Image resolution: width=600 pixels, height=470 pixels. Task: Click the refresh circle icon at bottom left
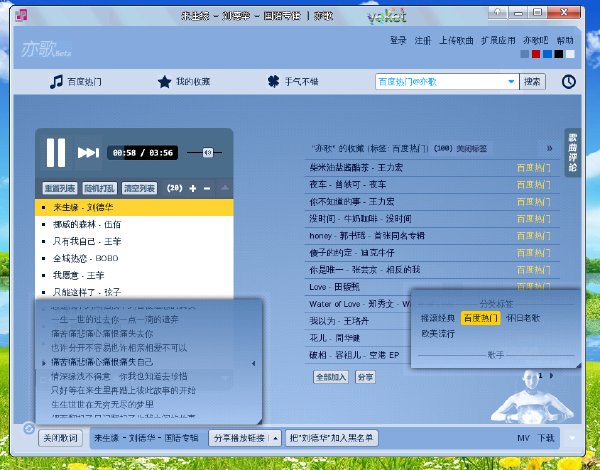tap(29, 428)
